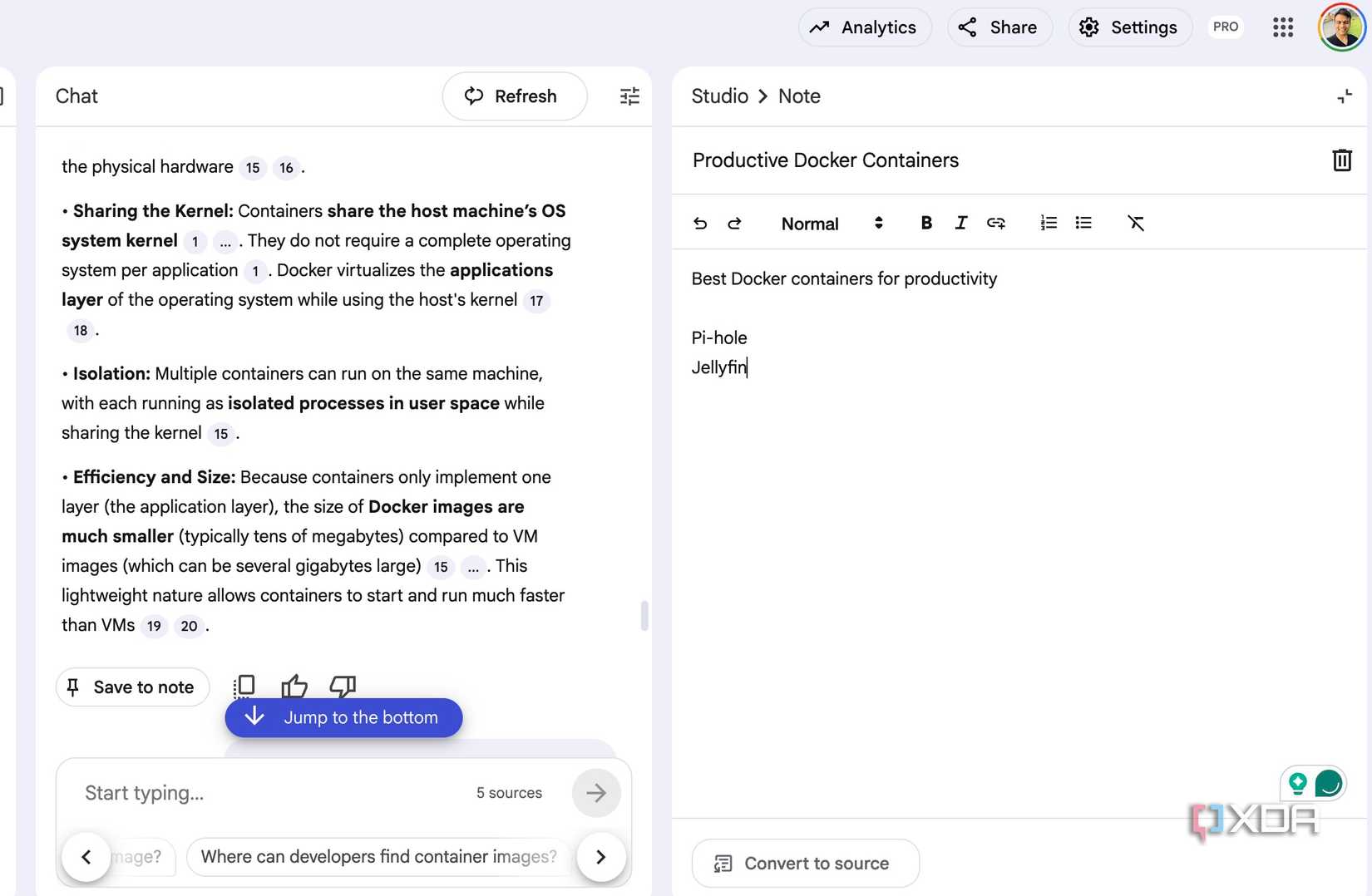The height and width of the screenshot is (896, 1372).
Task: Toggle numbered list formatting
Action: click(1049, 223)
